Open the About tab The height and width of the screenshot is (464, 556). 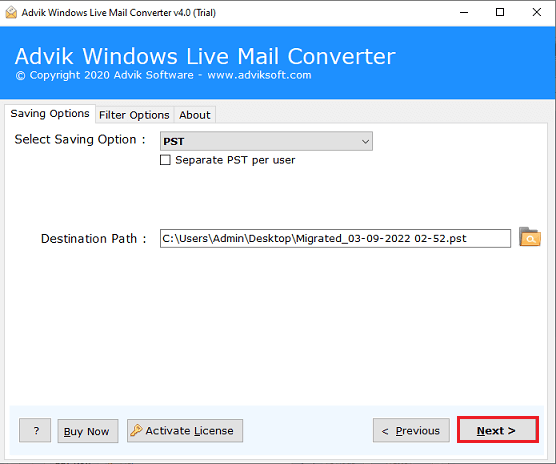tap(195, 115)
